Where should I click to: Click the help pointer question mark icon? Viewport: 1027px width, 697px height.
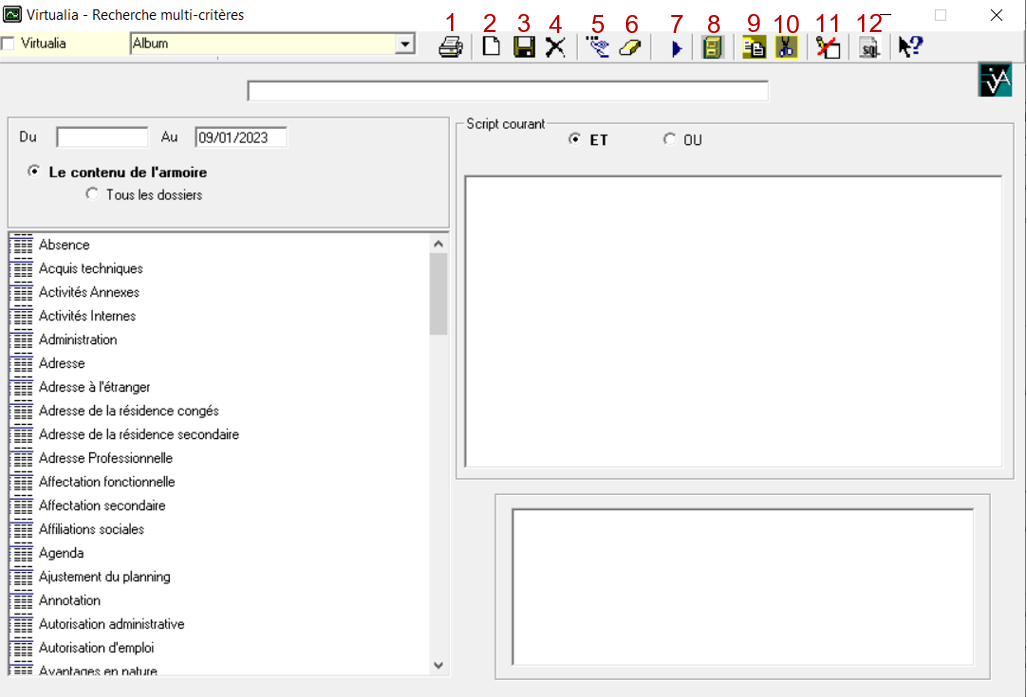pyautogui.click(x=910, y=47)
